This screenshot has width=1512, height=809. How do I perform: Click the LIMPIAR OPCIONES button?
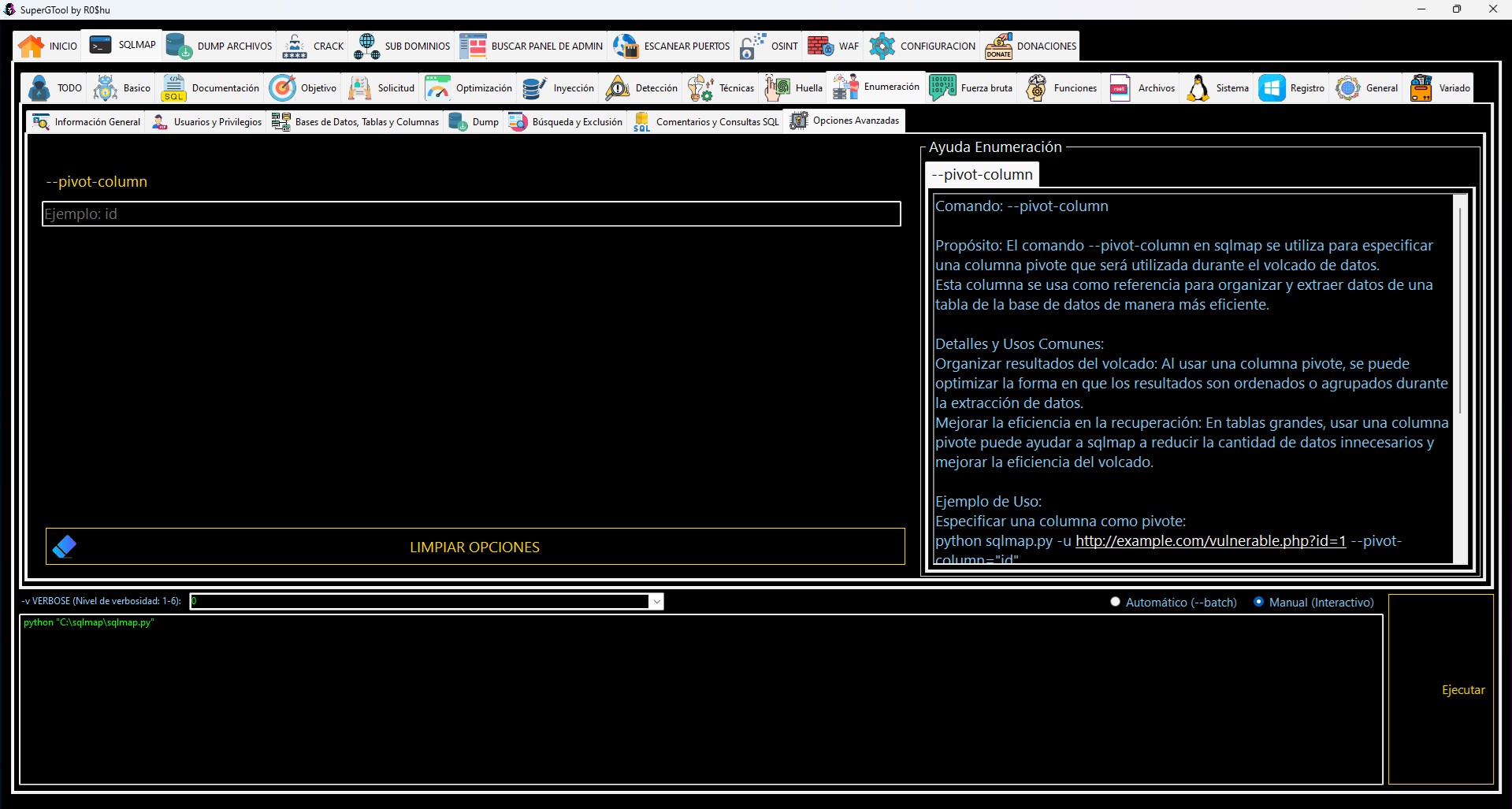coord(475,547)
